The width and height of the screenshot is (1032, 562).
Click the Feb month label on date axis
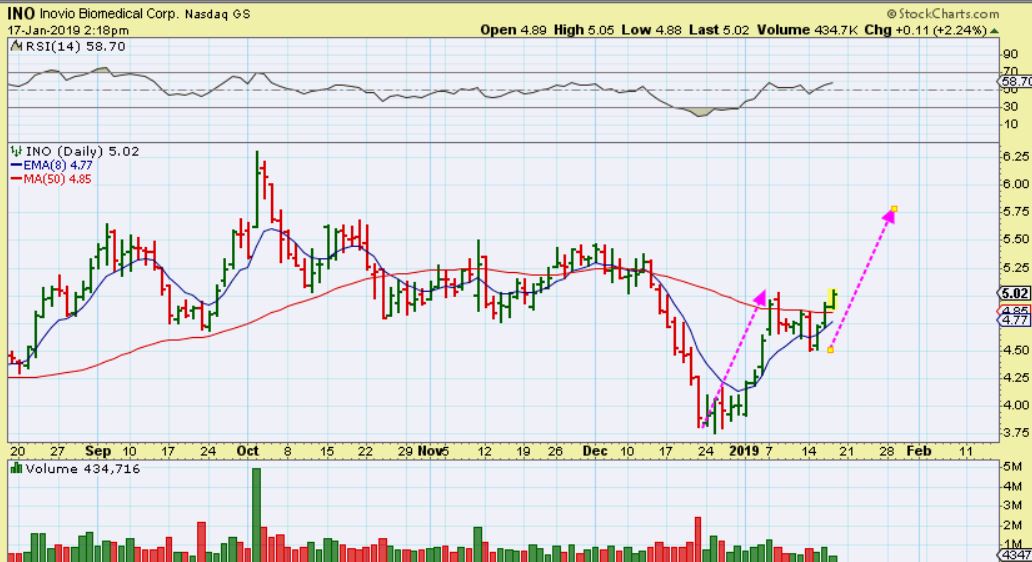point(919,451)
